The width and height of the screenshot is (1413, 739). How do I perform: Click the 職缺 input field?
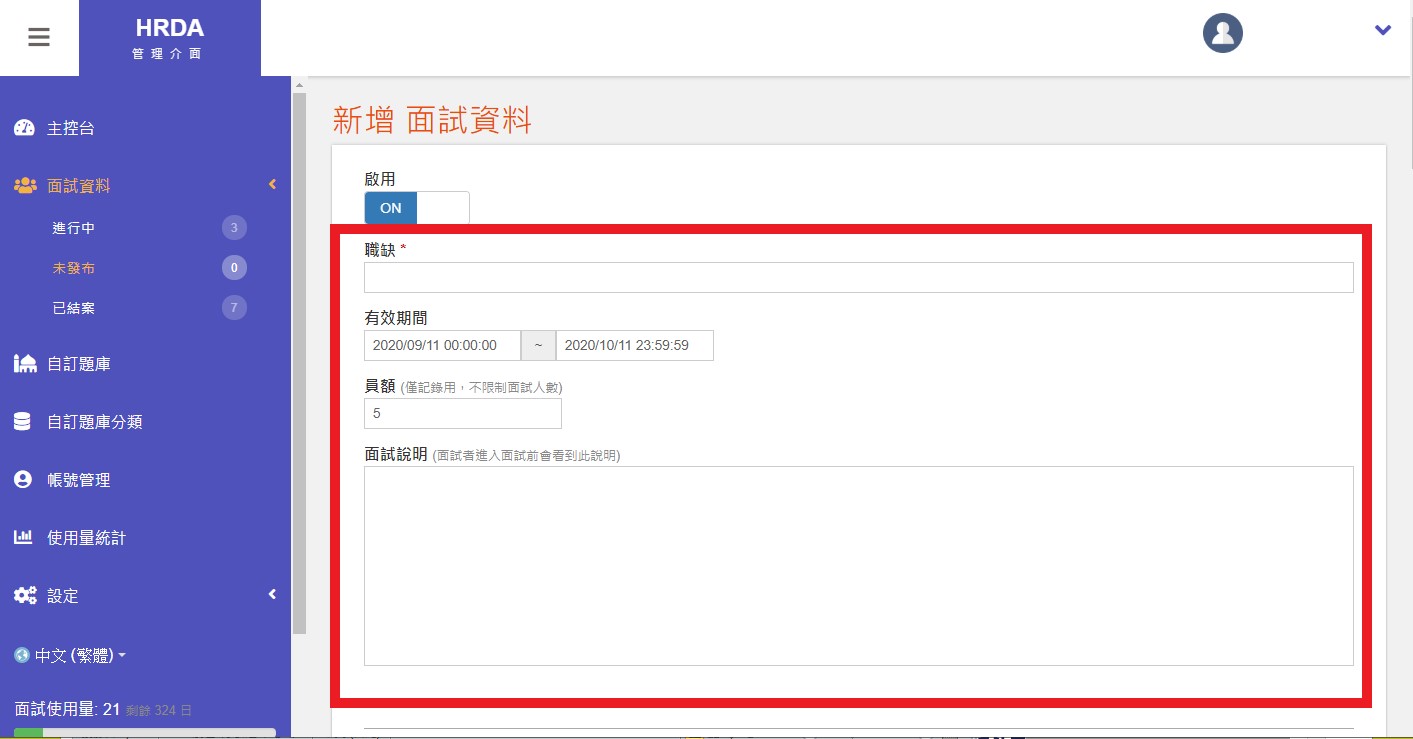click(858, 276)
